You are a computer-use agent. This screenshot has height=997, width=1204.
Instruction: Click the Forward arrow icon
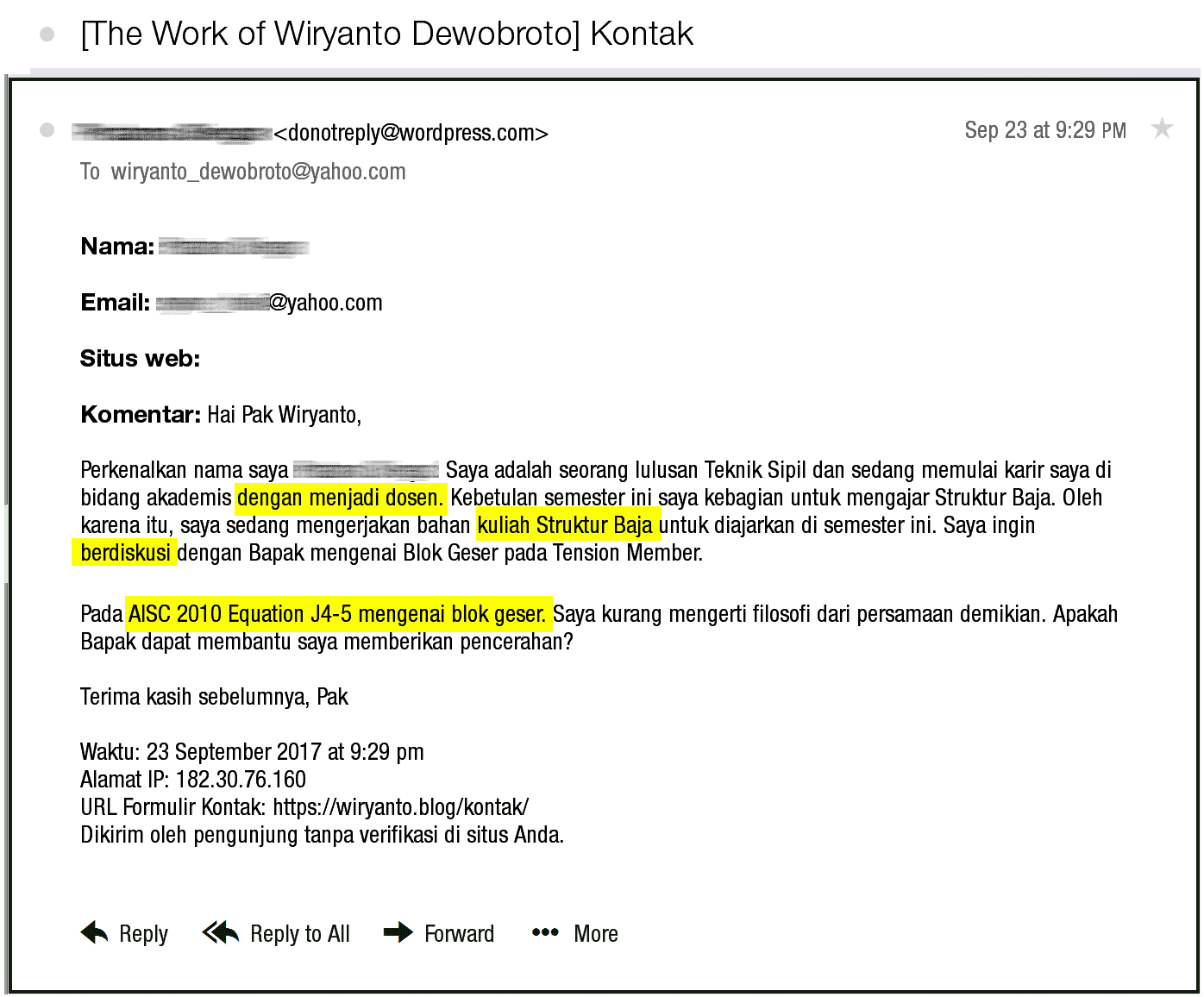click(x=398, y=932)
